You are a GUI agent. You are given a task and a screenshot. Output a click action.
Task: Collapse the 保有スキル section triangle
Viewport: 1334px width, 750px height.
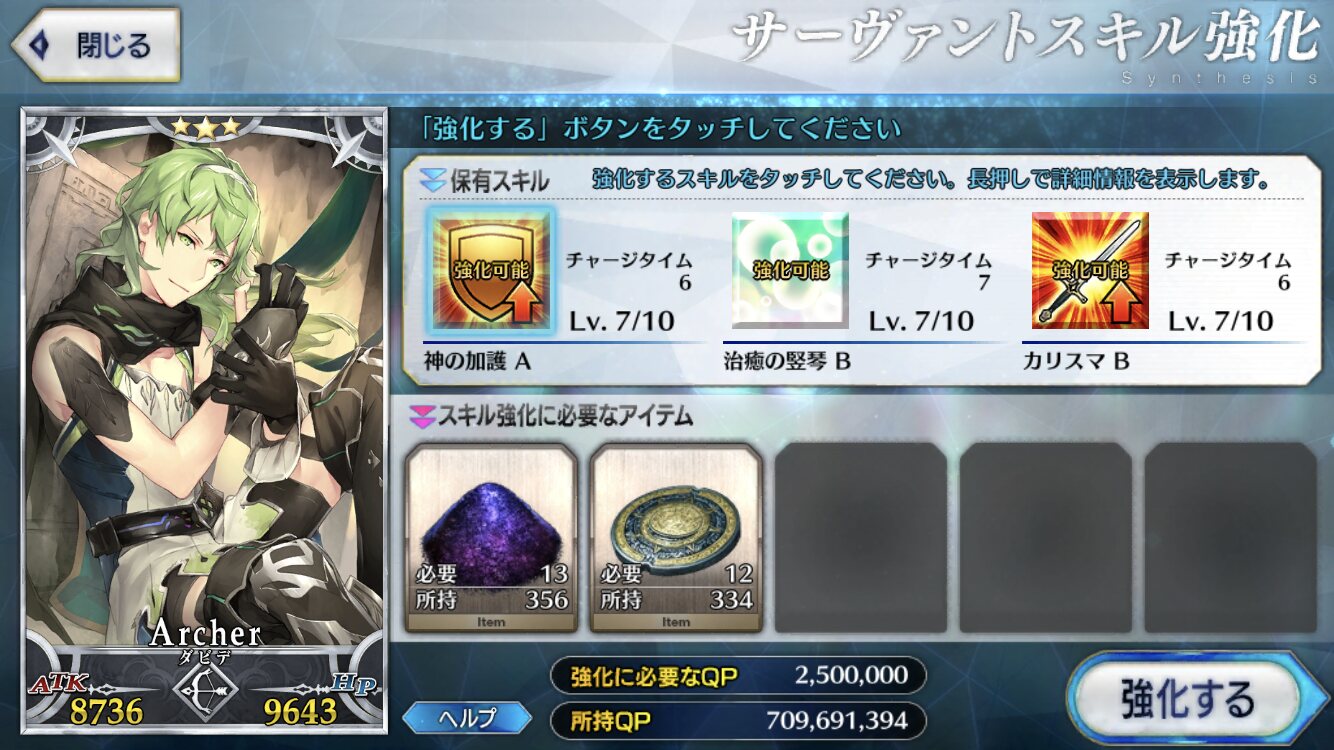(432, 180)
